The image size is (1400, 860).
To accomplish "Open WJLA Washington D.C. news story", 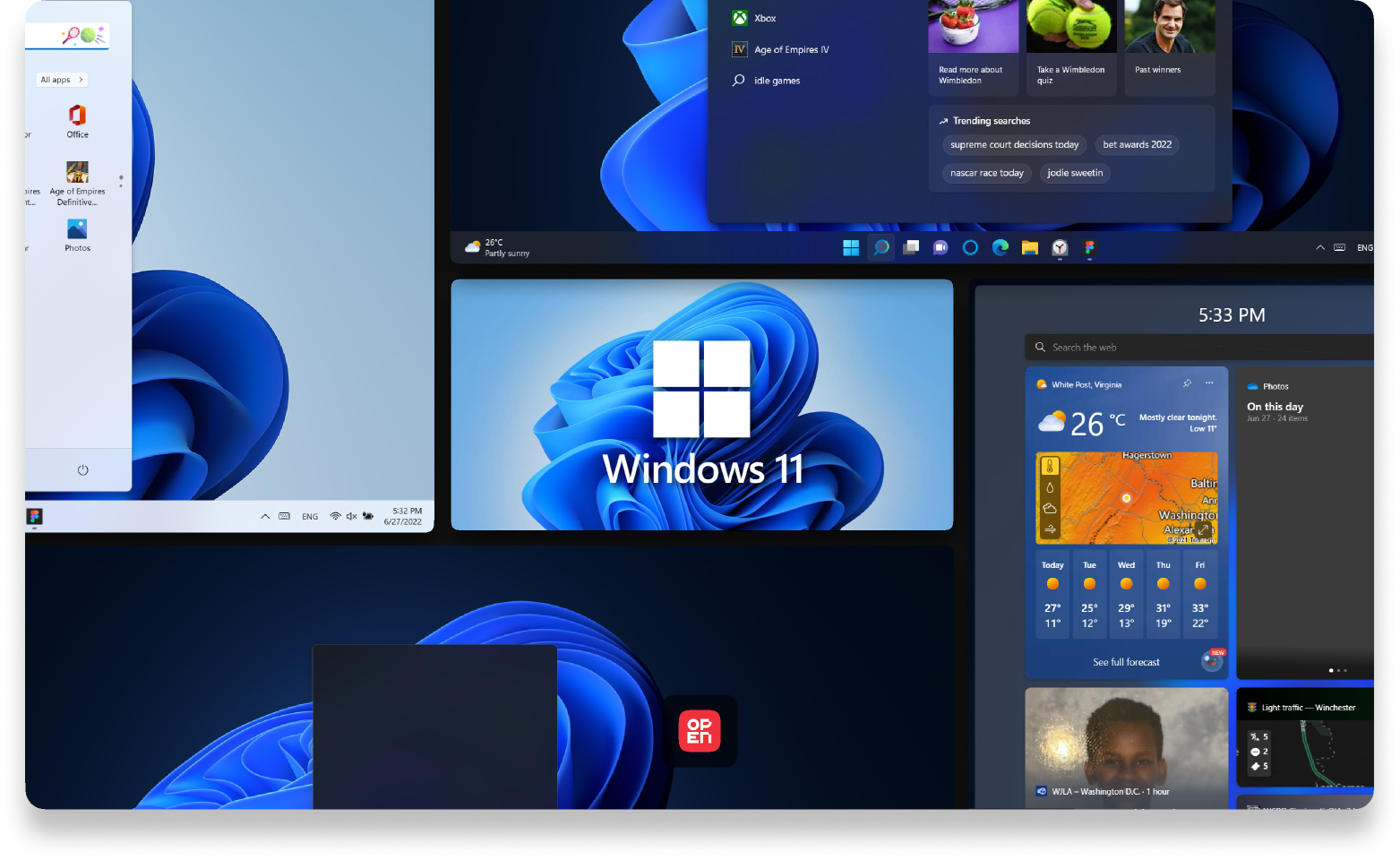I will [x=1126, y=748].
